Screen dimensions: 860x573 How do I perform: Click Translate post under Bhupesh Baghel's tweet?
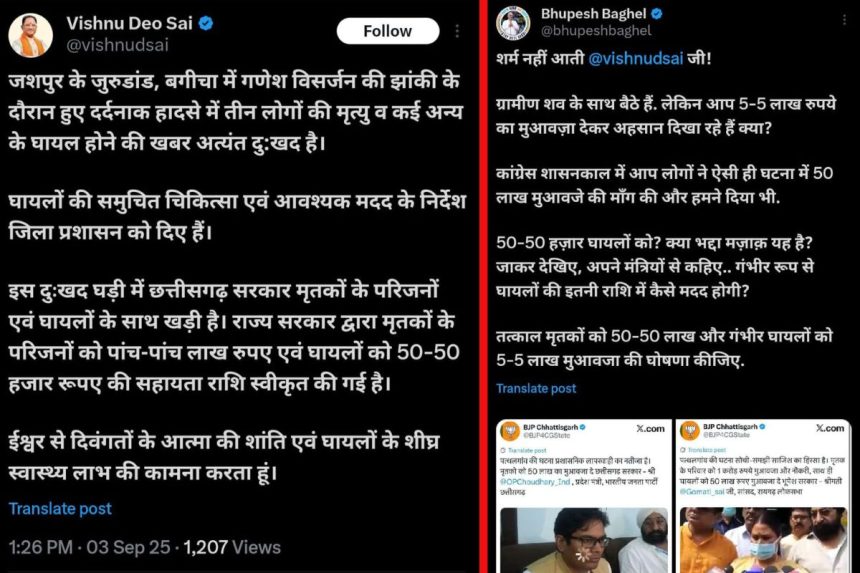click(x=536, y=388)
